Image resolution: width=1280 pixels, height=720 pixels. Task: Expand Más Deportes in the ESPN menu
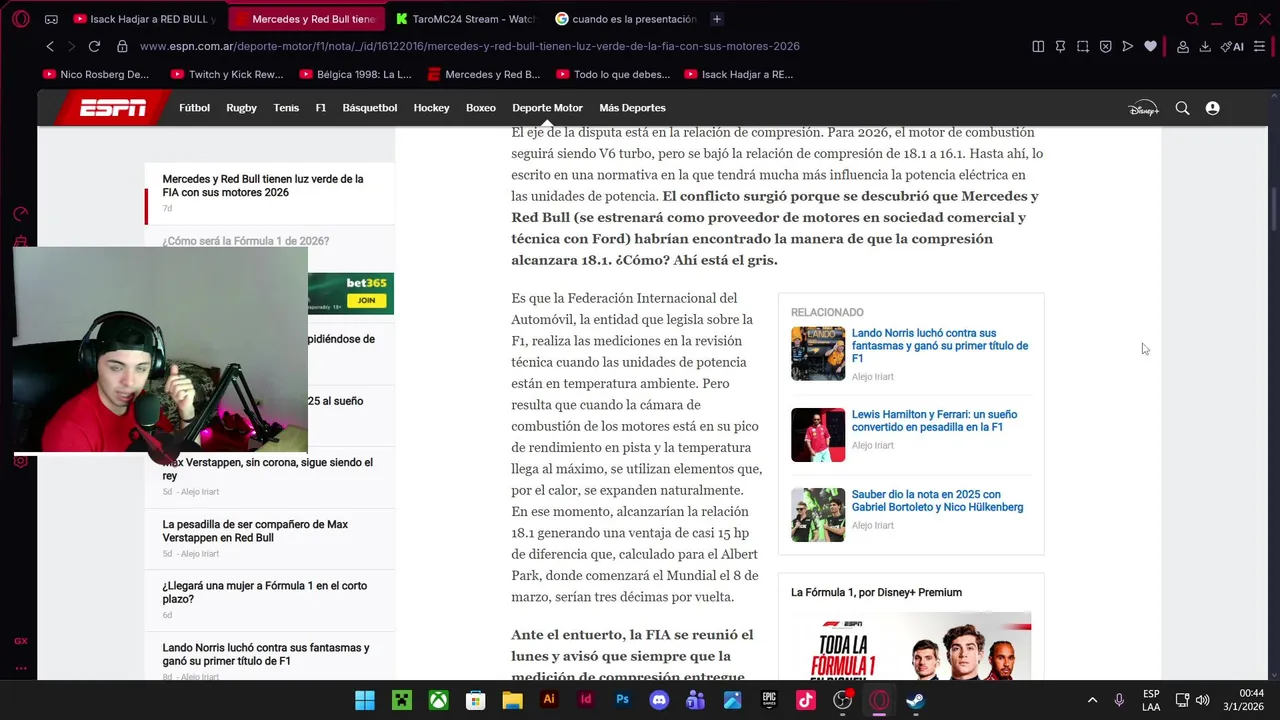pyautogui.click(x=632, y=108)
